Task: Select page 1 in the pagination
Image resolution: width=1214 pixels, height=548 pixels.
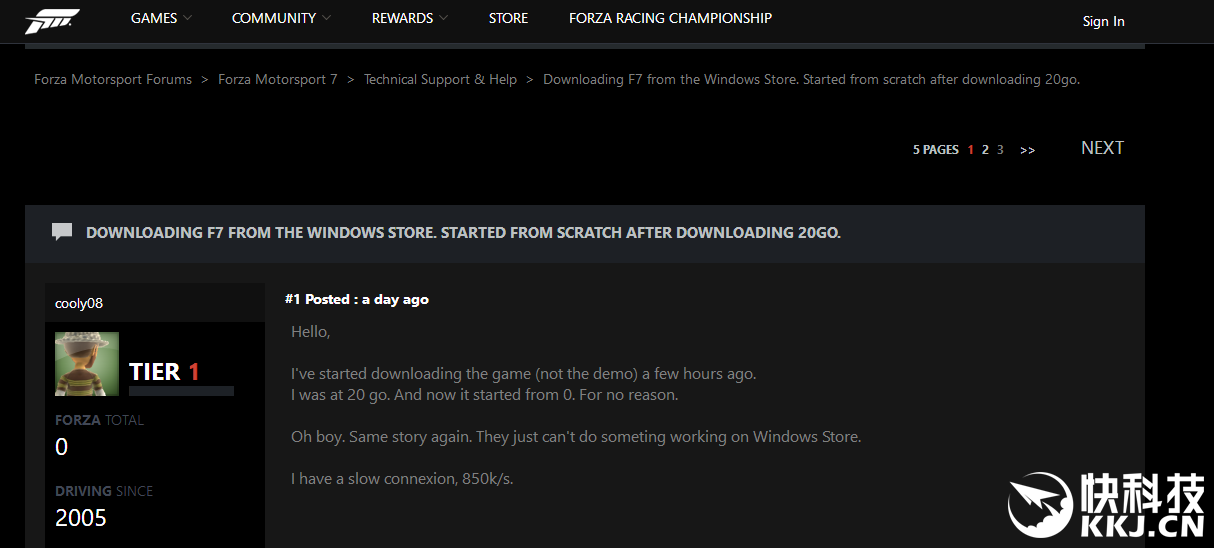Action: click(x=970, y=150)
